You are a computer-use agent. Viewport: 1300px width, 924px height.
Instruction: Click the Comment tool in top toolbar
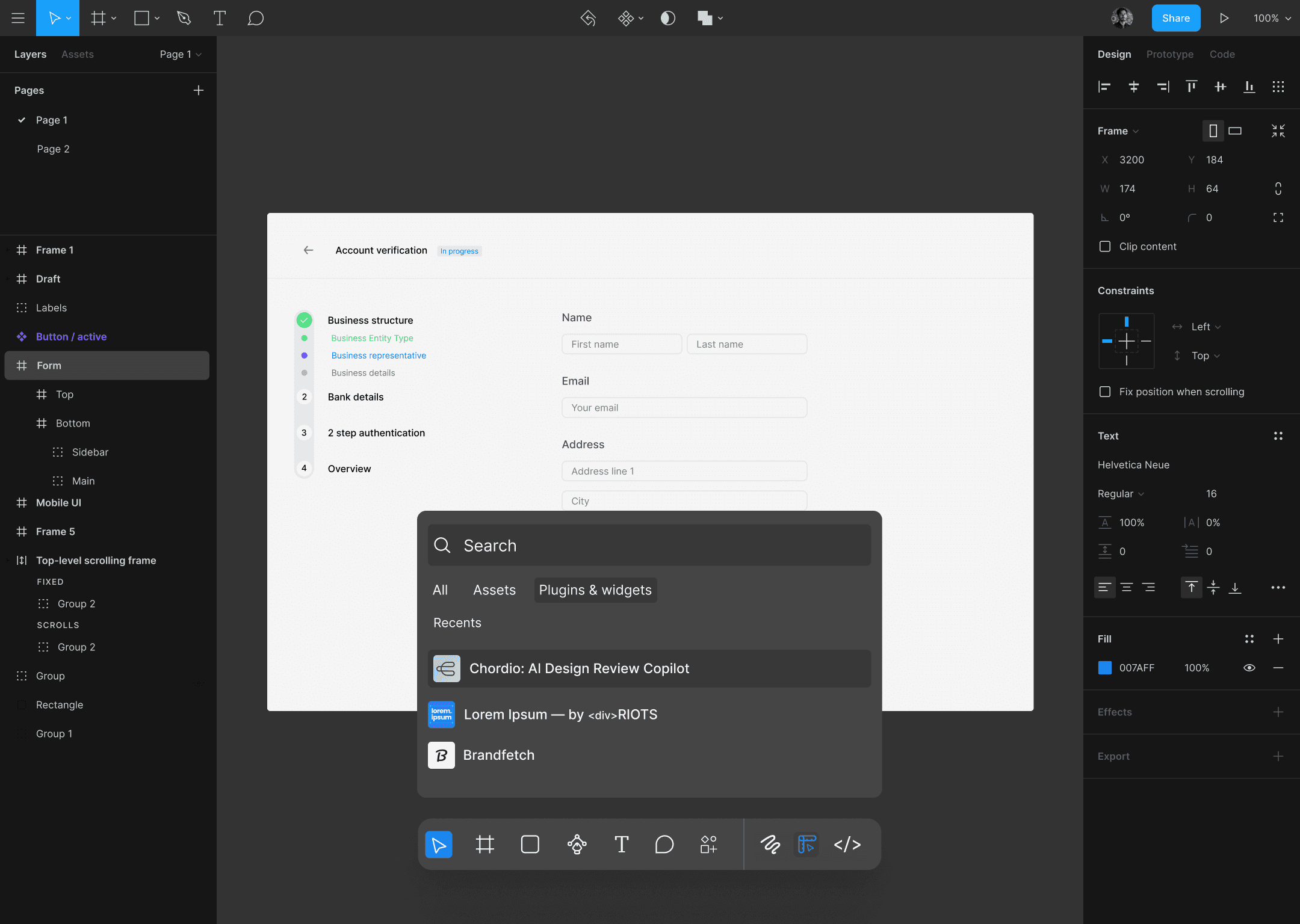255,18
